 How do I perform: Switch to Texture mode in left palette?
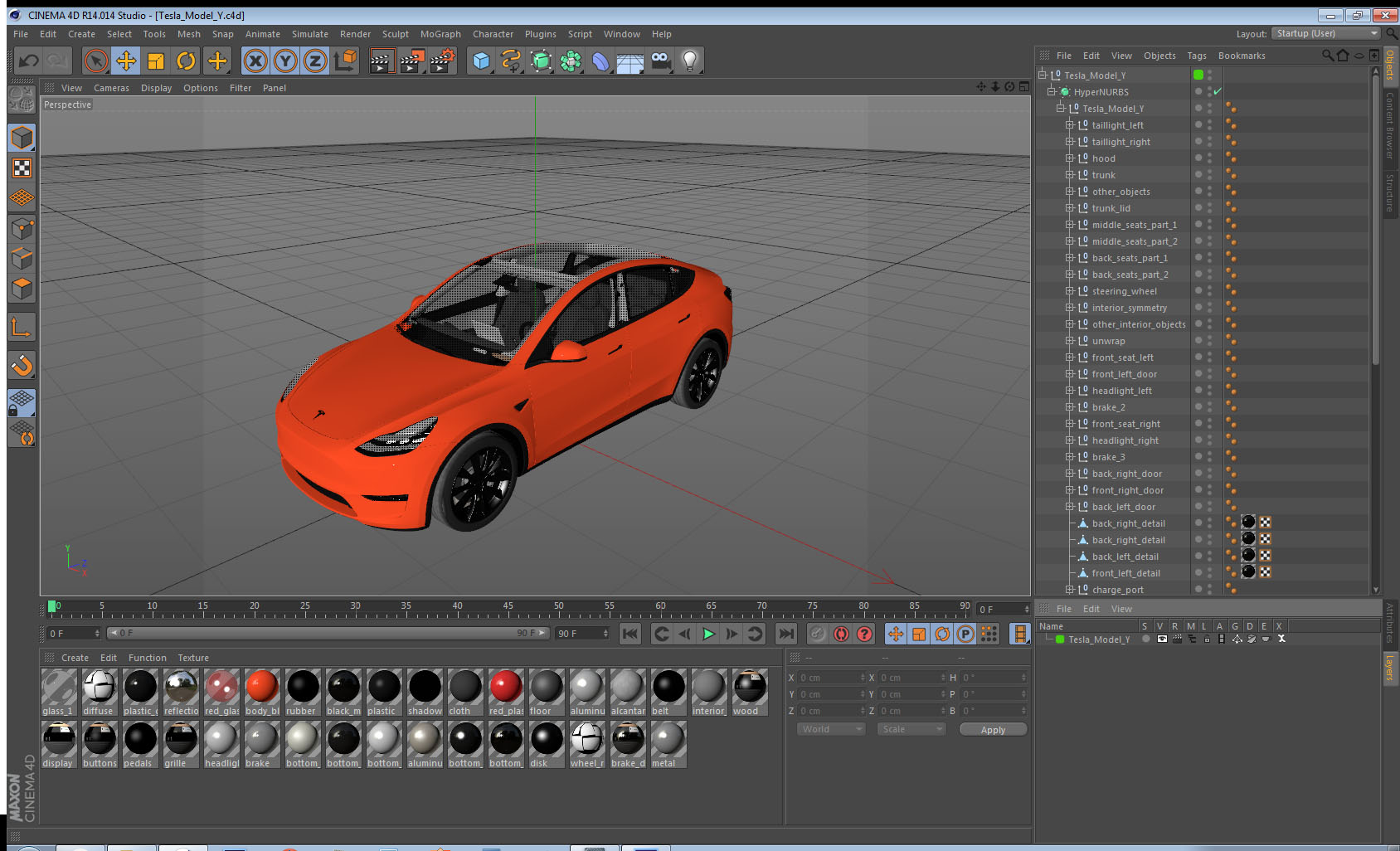click(22, 168)
